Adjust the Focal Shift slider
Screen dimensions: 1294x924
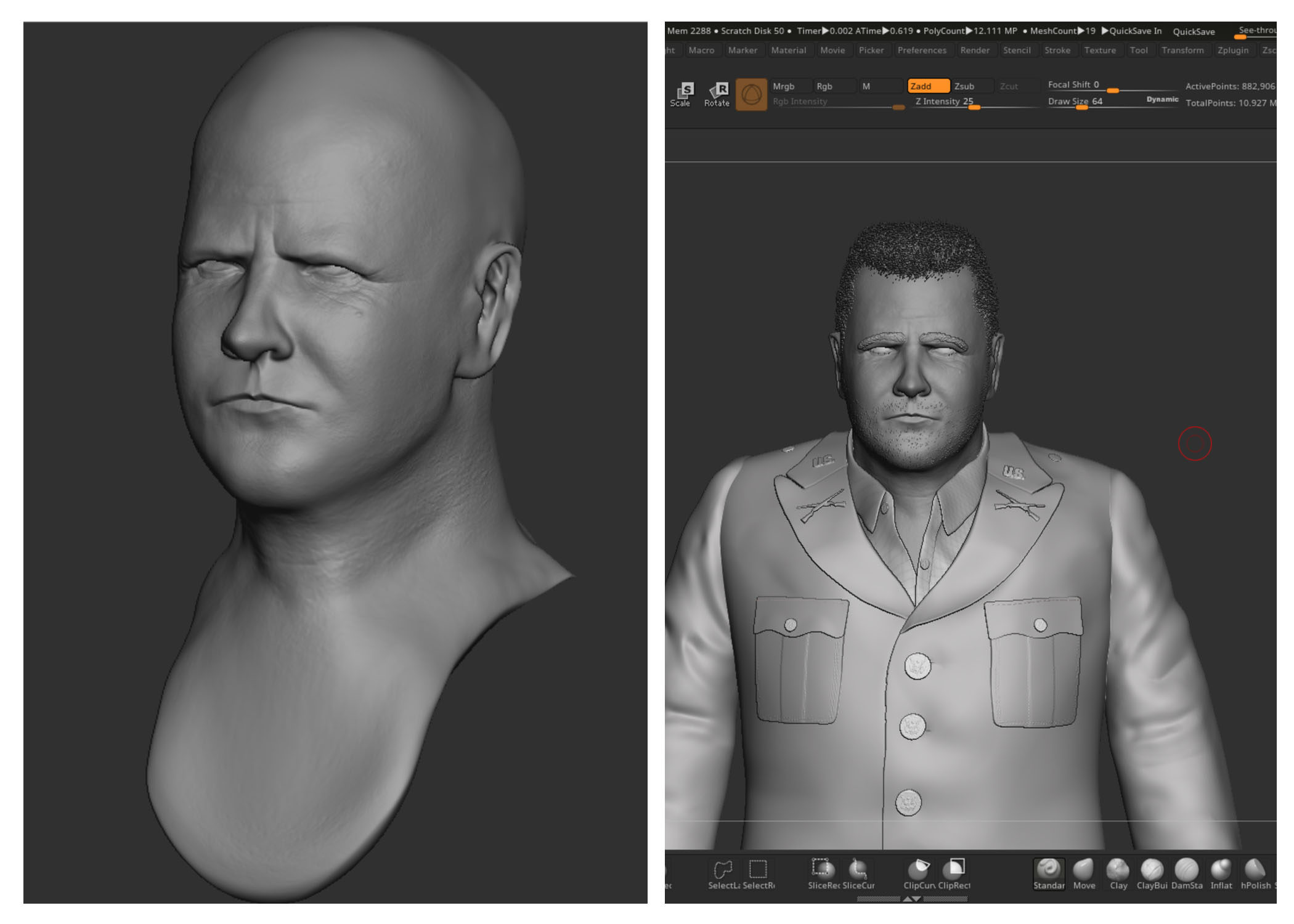(x=1113, y=86)
